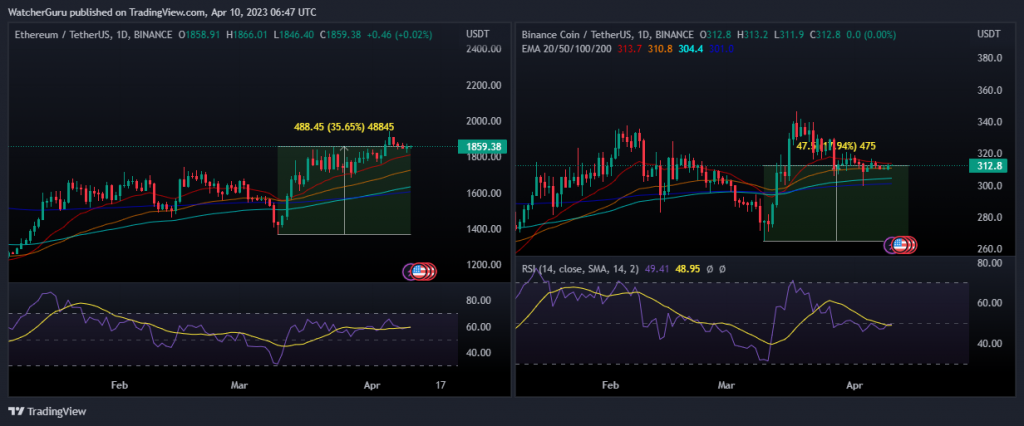Click the USDT label above Ethereum price axis
The height and width of the screenshot is (426, 1024).
click(476, 34)
